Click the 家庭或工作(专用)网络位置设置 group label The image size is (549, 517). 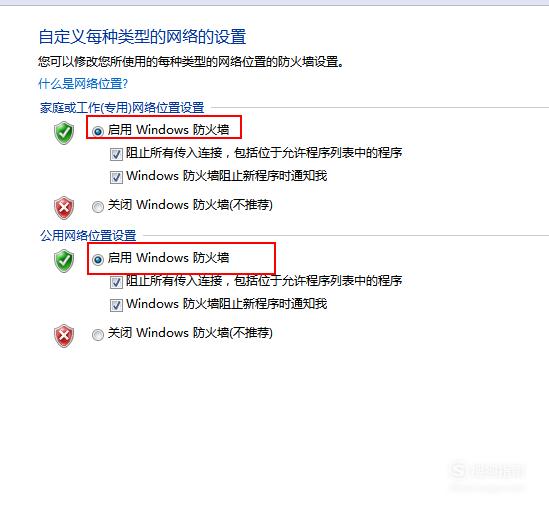(122, 108)
